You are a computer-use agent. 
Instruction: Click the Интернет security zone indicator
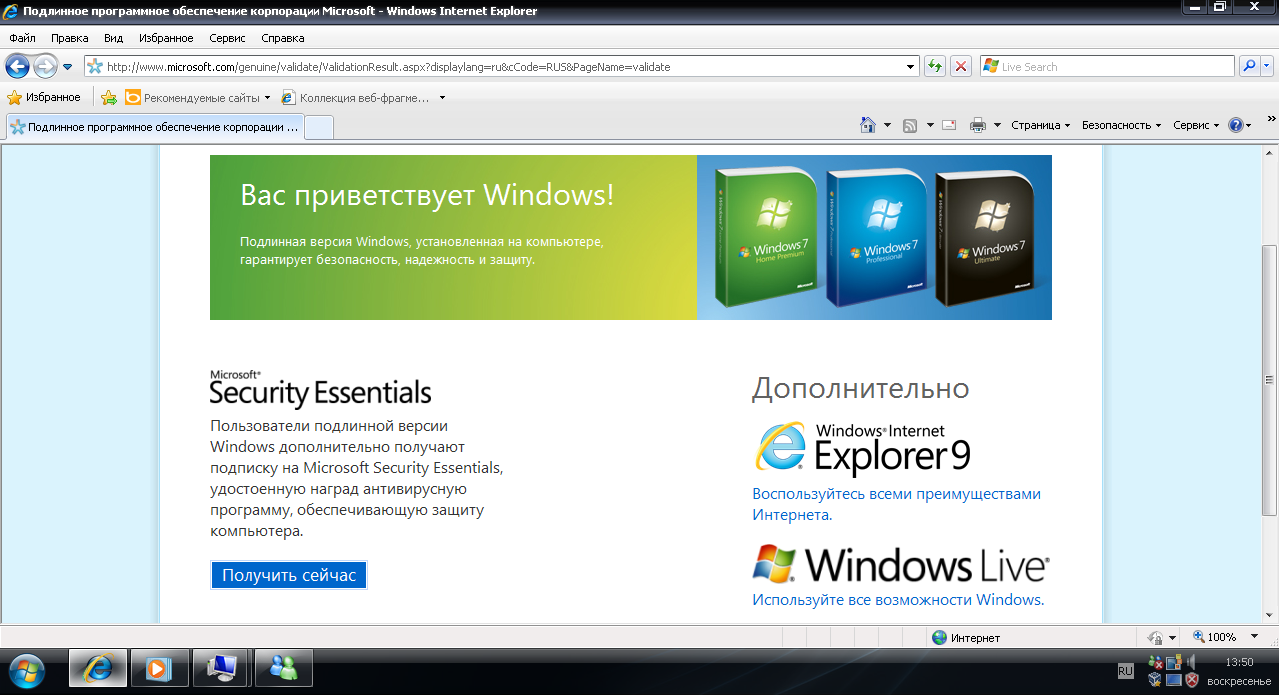pos(967,637)
